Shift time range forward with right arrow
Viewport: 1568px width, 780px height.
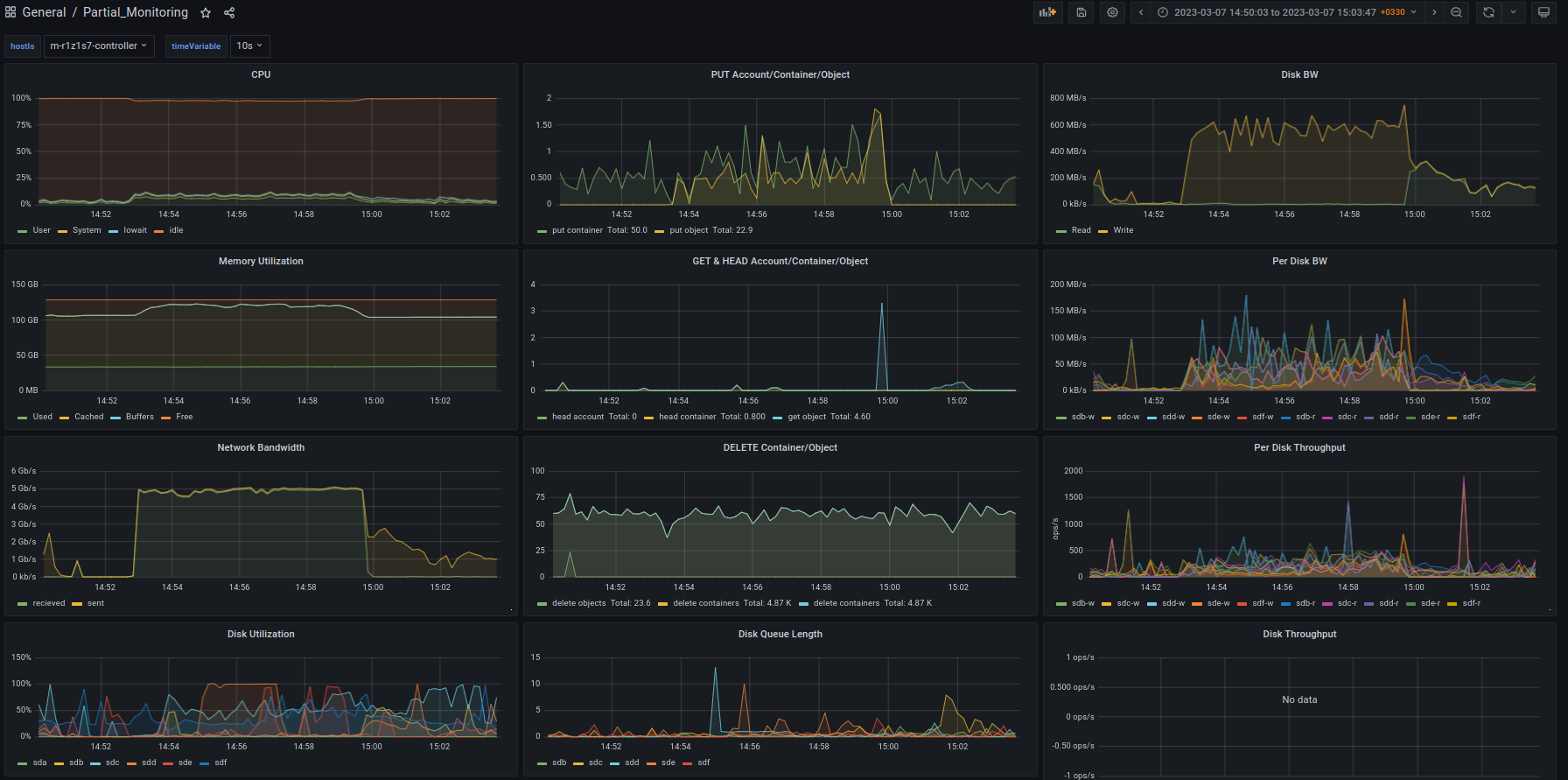pos(1434,12)
